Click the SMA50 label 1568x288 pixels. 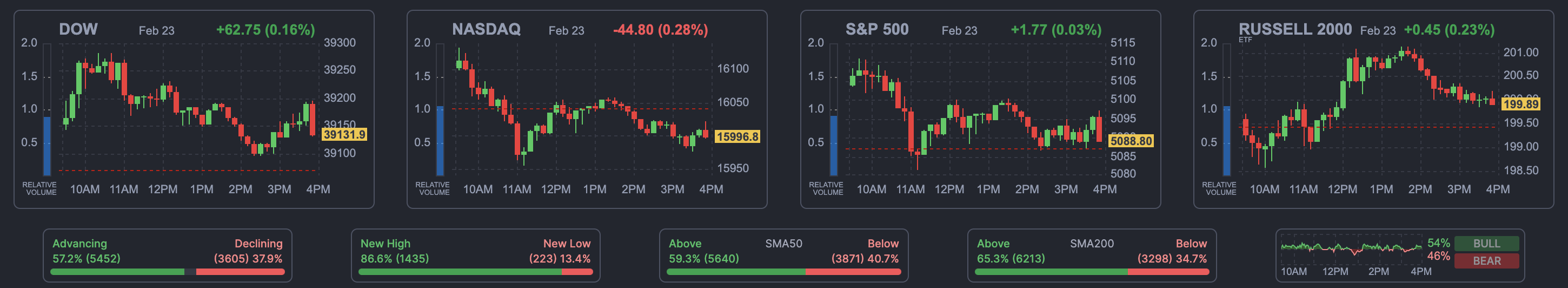(x=783, y=244)
